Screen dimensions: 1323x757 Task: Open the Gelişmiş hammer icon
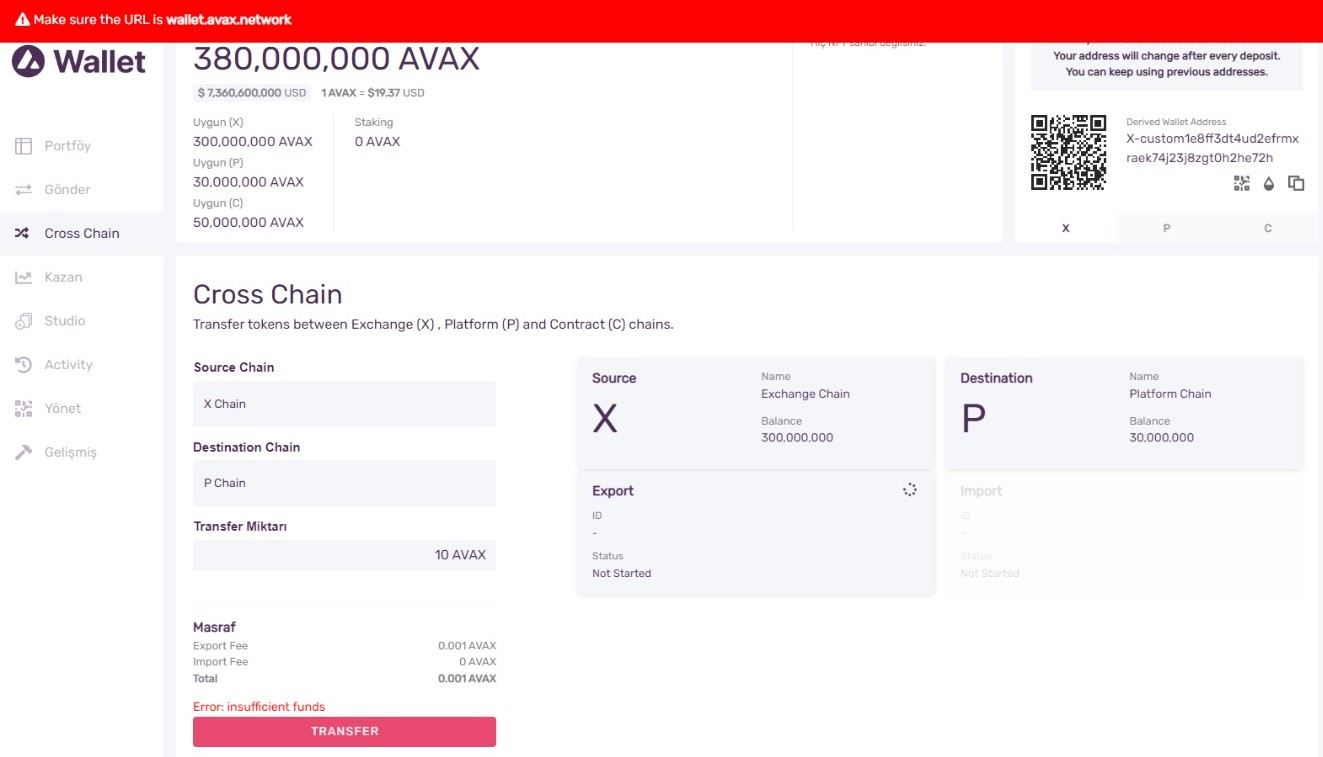point(24,452)
